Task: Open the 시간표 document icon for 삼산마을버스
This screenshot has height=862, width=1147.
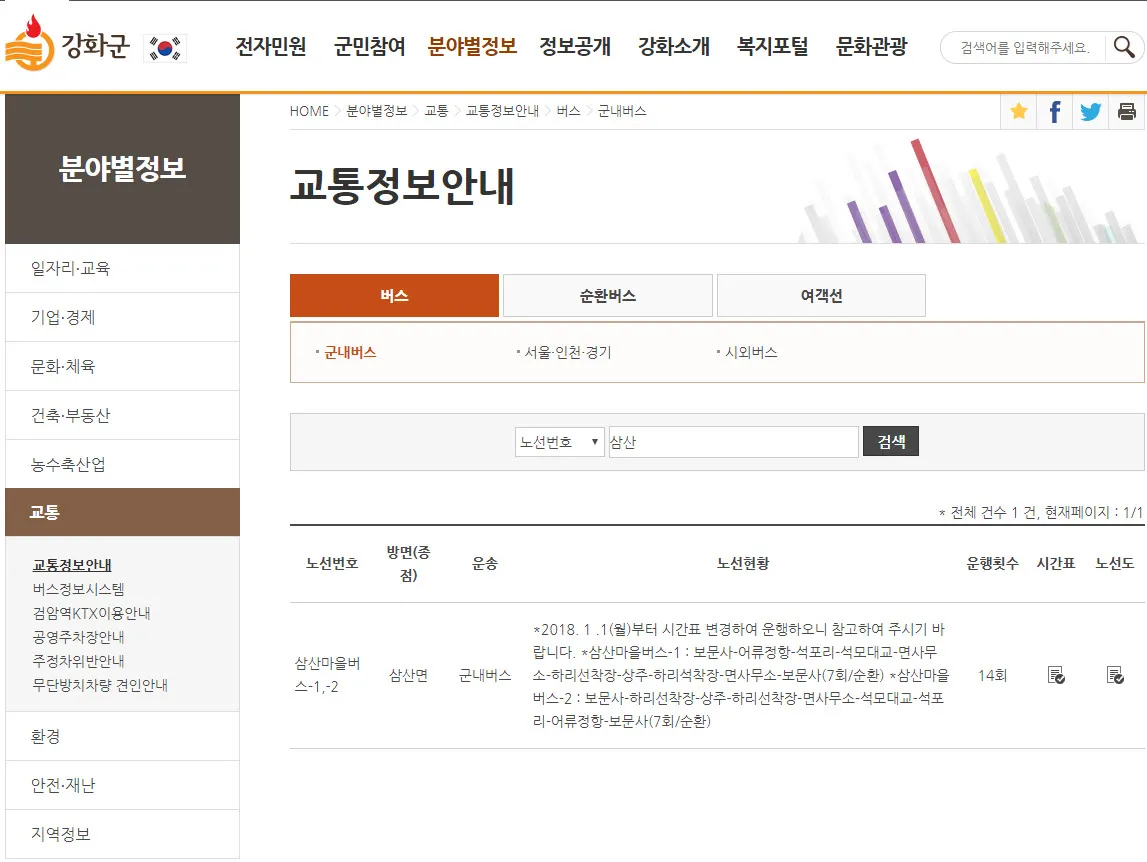Action: pyautogui.click(x=1054, y=674)
